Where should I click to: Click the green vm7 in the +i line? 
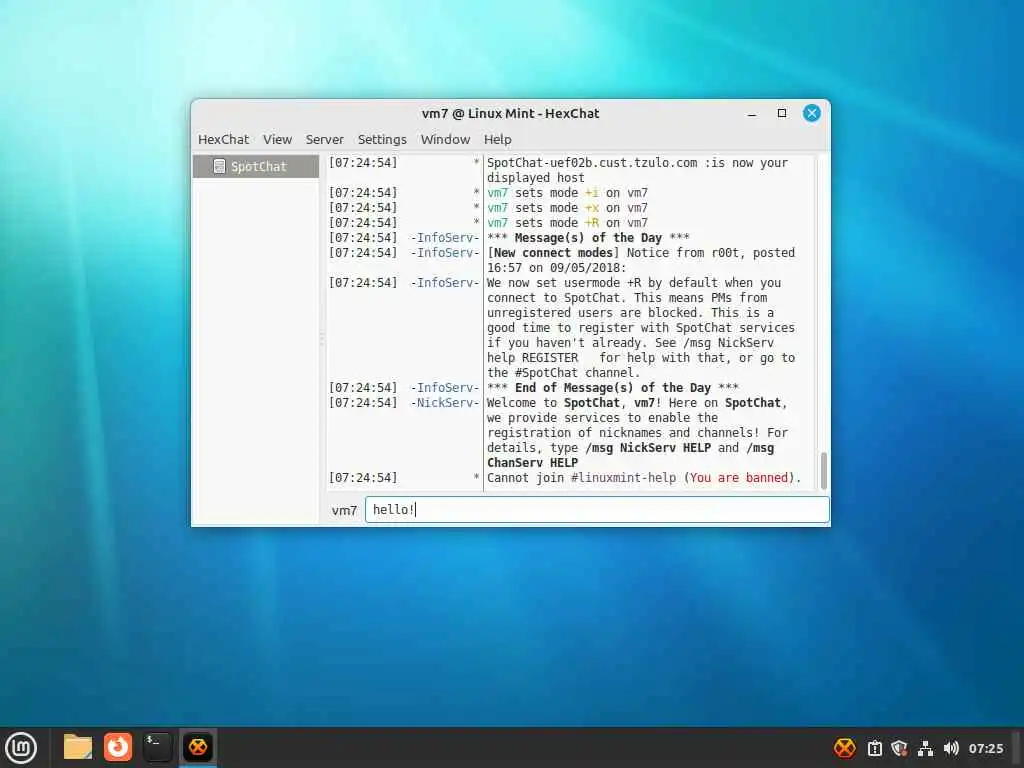498,193
